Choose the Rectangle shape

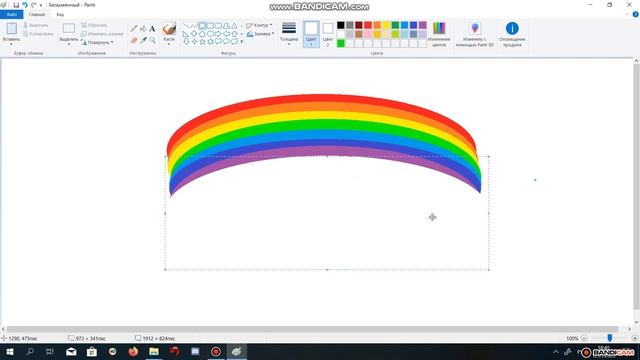tap(210, 26)
